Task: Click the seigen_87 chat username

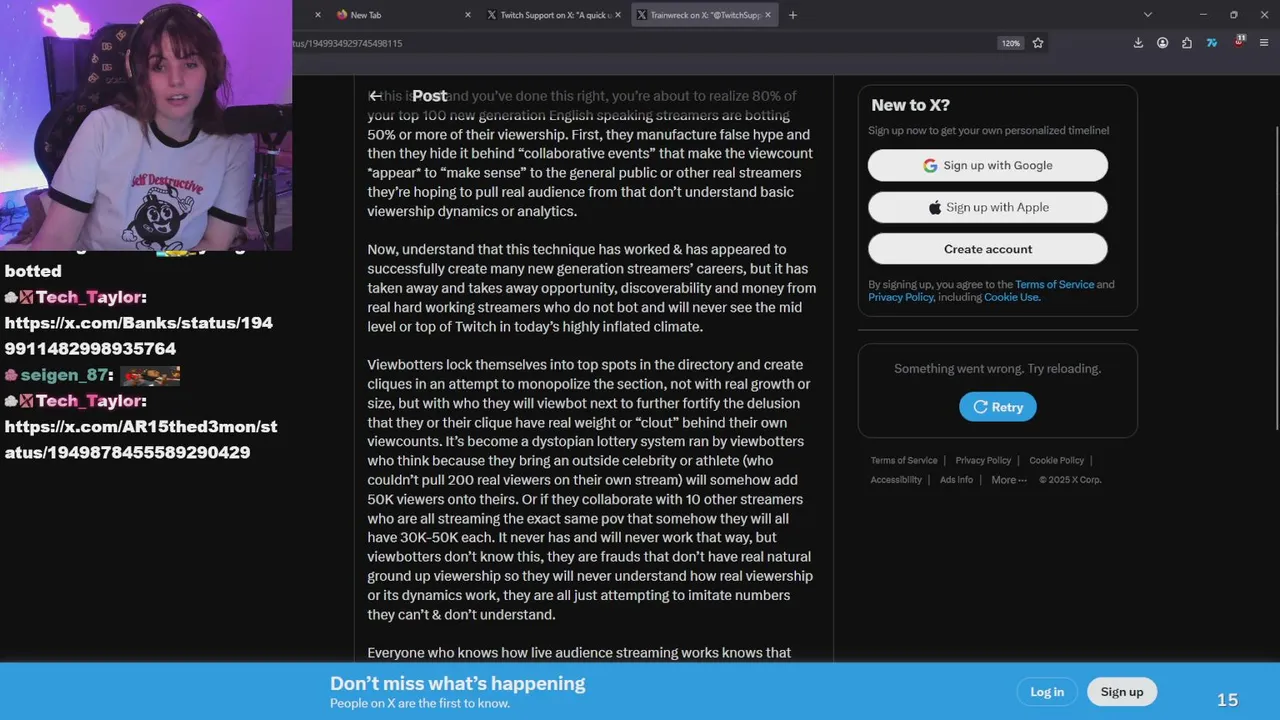Action: 63,375
